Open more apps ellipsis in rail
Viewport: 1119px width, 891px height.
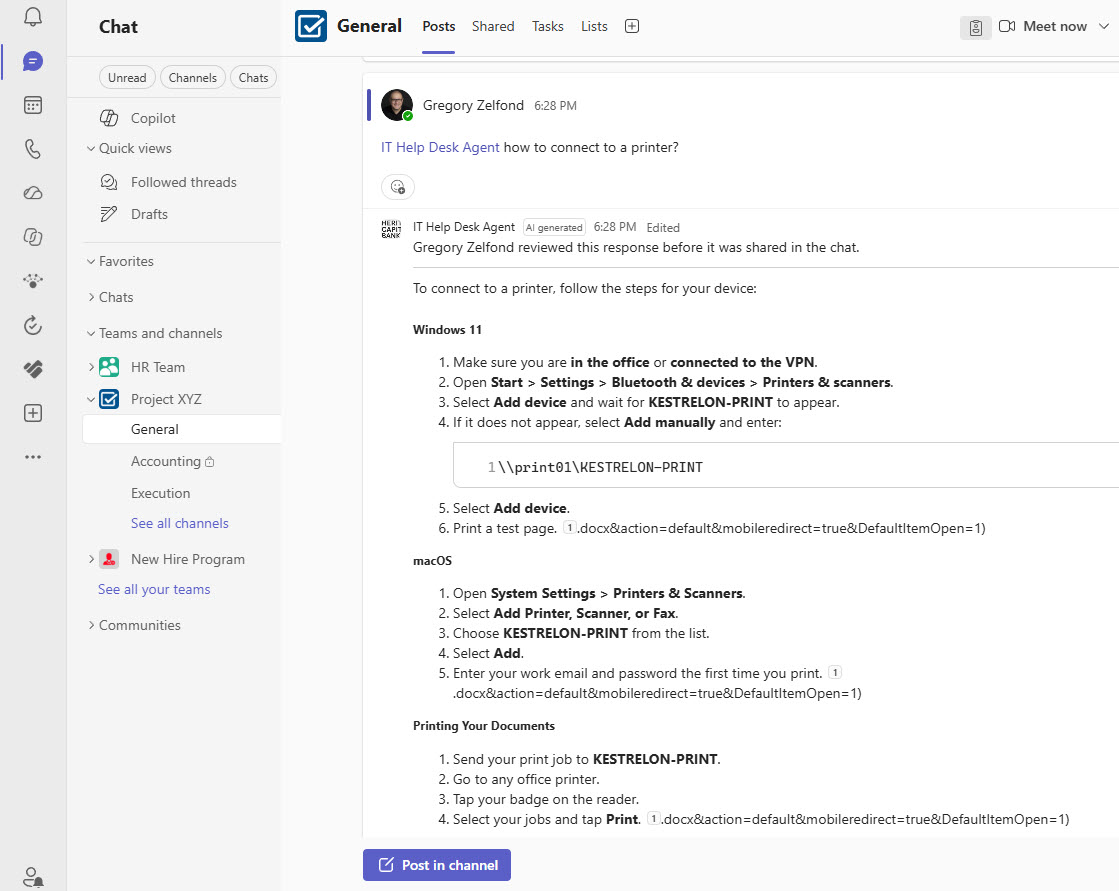coord(33,457)
